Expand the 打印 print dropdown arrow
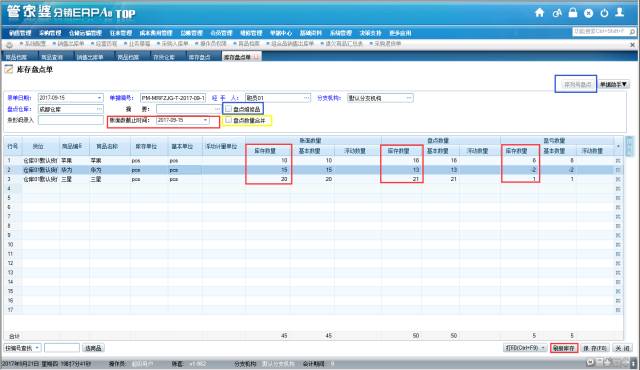Screen dimensions: 640x370 (543, 348)
